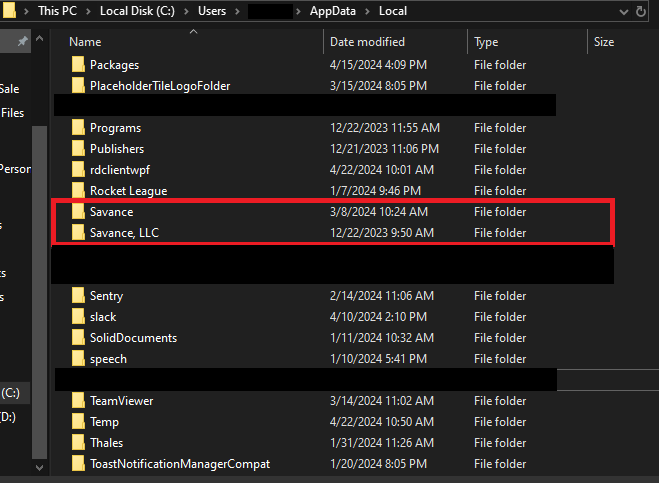Expand chevron before AppData in breadcrumb
Screen dimensions: 659x483
pyautogui.click(x=298, y=11)
